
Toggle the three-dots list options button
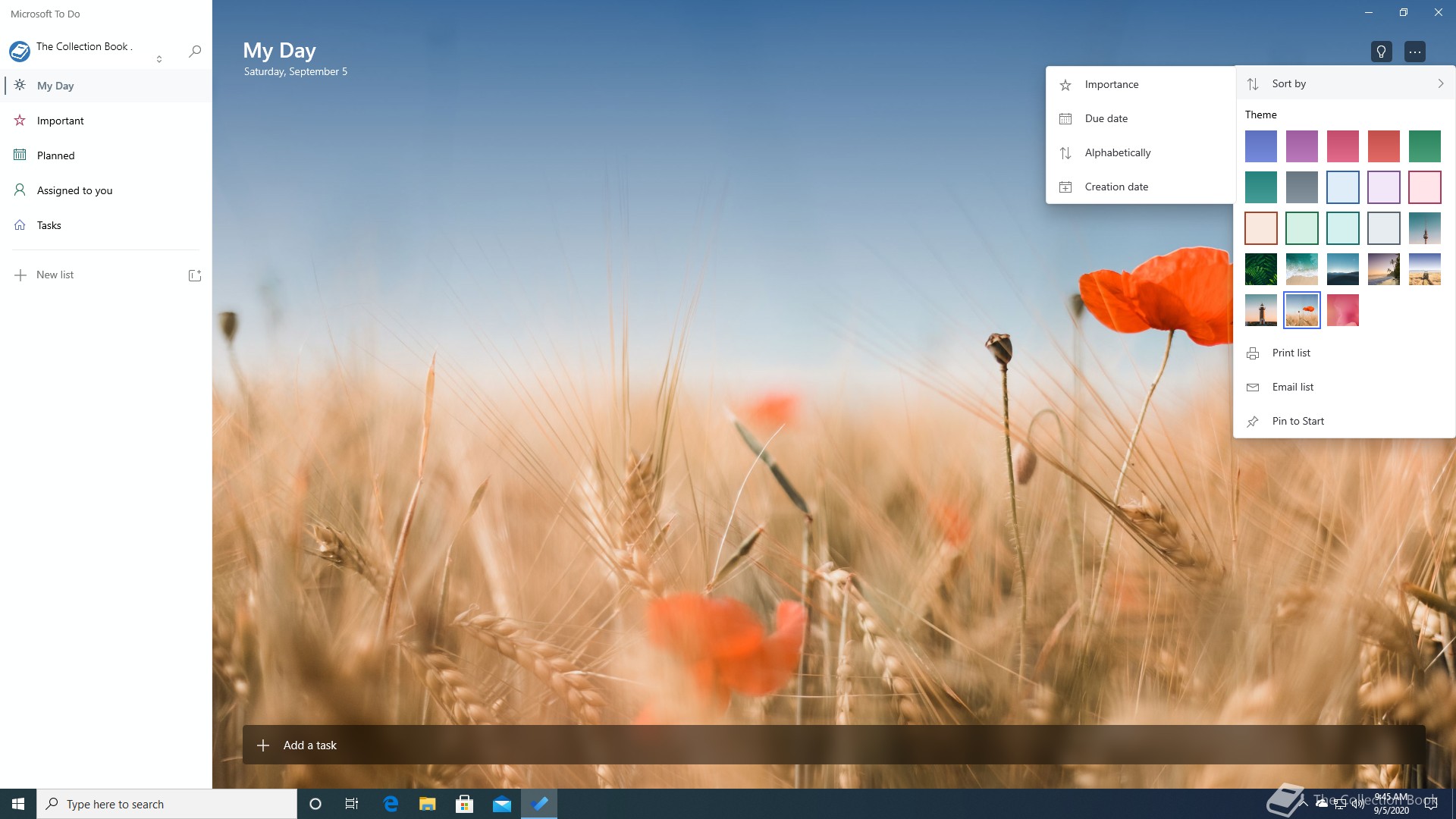1415,52
